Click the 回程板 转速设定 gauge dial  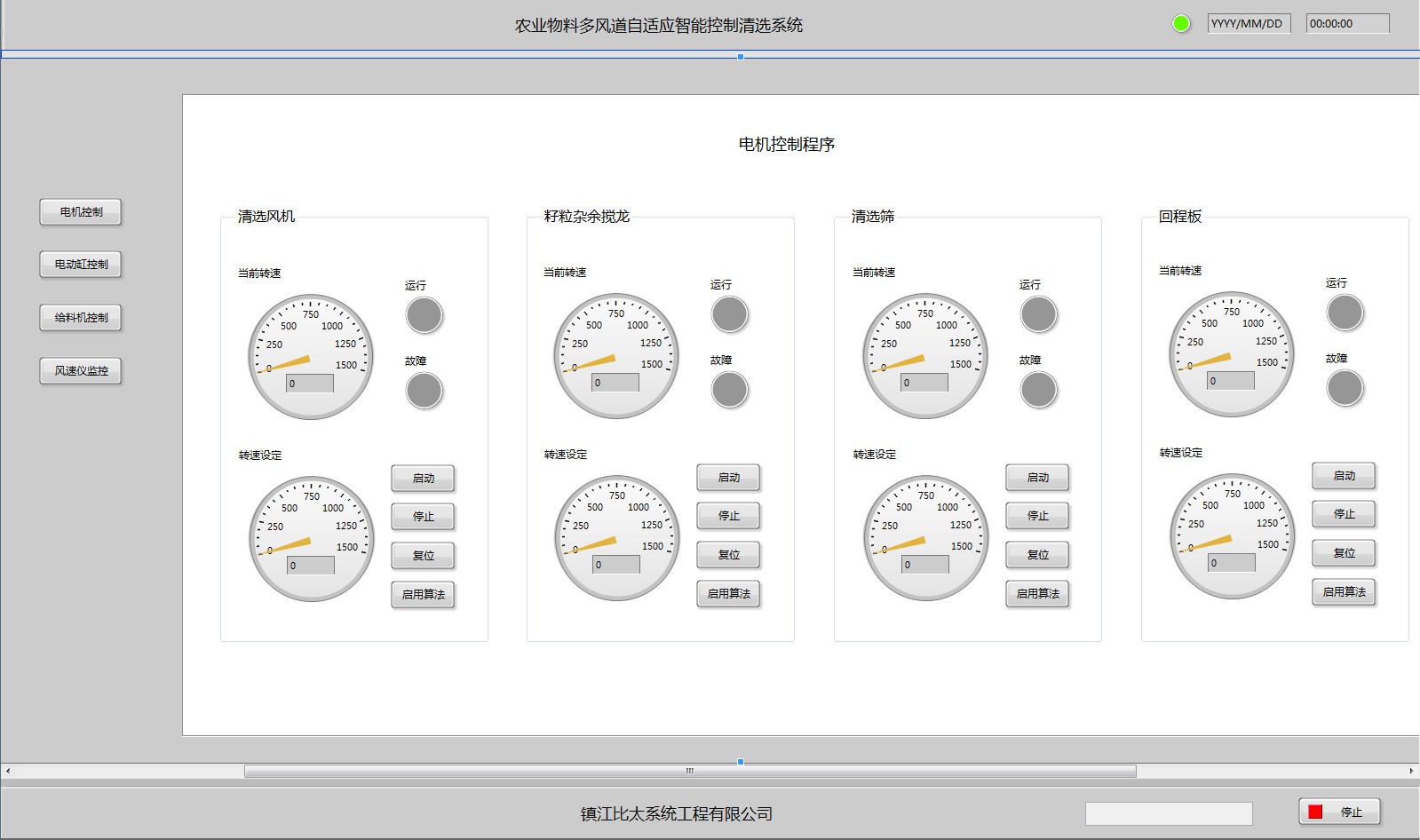click(1233, 536)
